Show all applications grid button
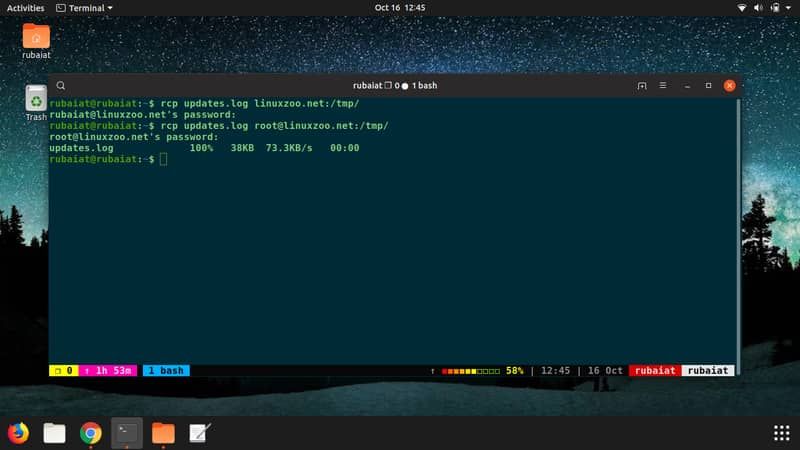The width and height of the screenshot is (800, 450). tap(781, 432)
